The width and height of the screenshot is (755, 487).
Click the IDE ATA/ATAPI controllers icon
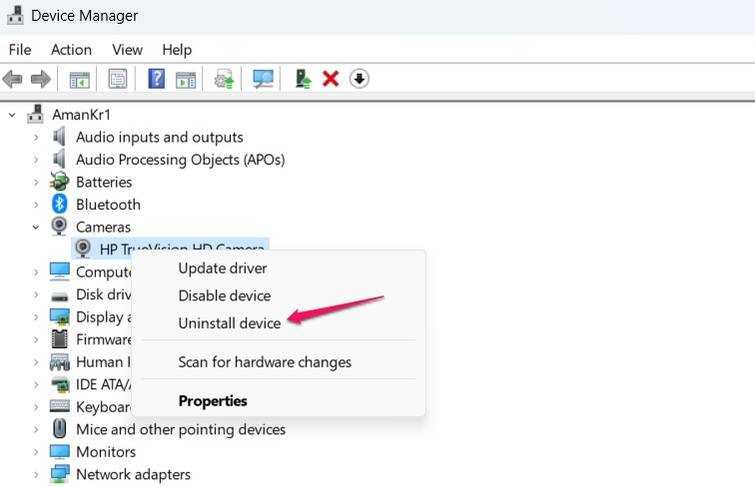click(60, 384)
